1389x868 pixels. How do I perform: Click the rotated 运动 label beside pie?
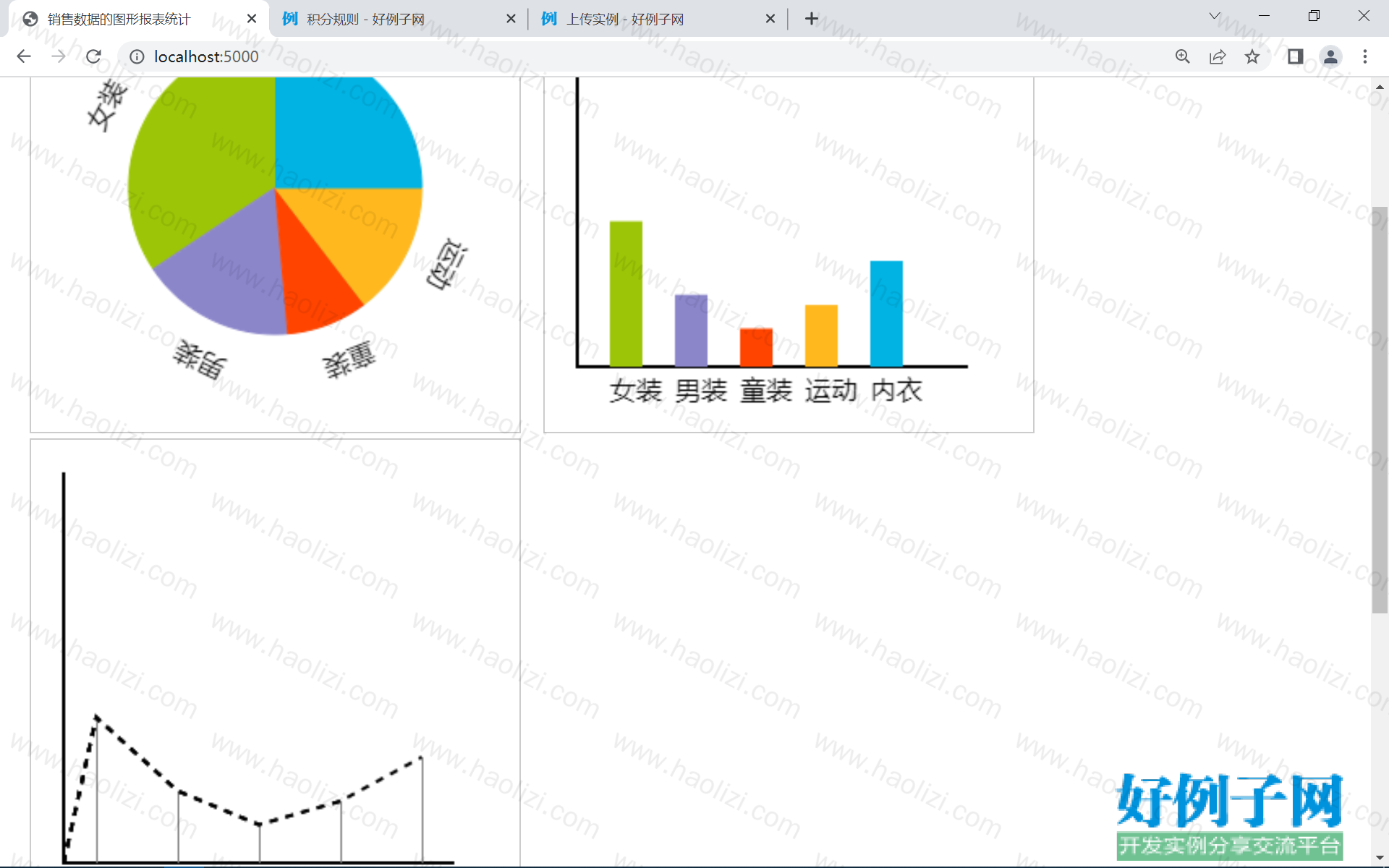pyautogui.click(x=448, y=264)
